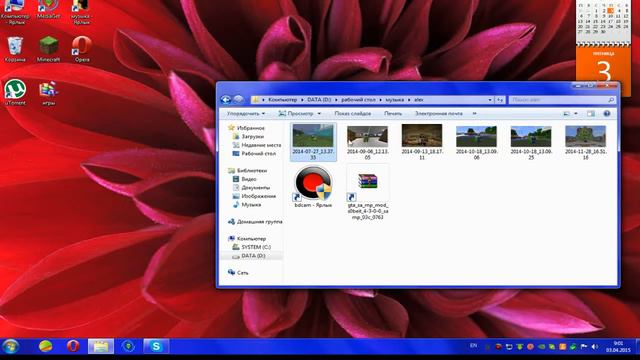The height and width of the screenshot is (360, 640).
Task: Select the gta_sa_mp_mod archive shortcut
Action: coord(367,193)
